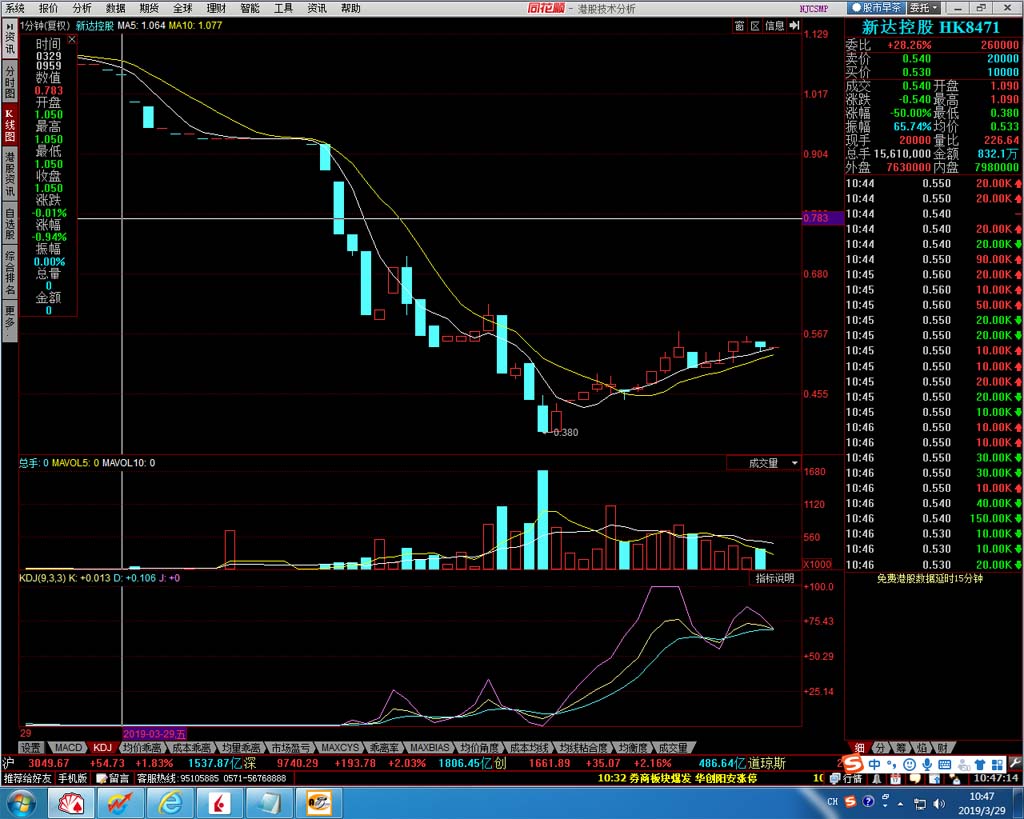Click the wrench settings icon
Image resolution: width=1024 pixels, height=819 pixels.
1015,763
